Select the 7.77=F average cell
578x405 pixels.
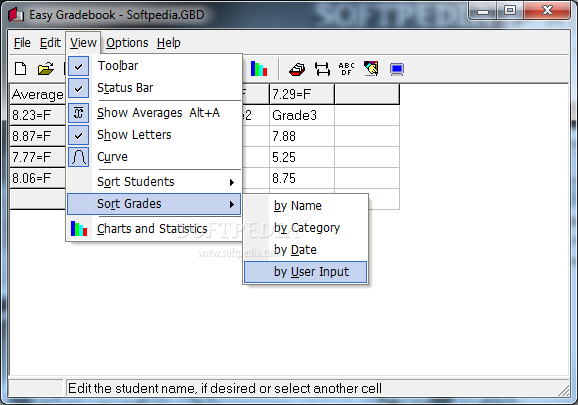[38, 157]
